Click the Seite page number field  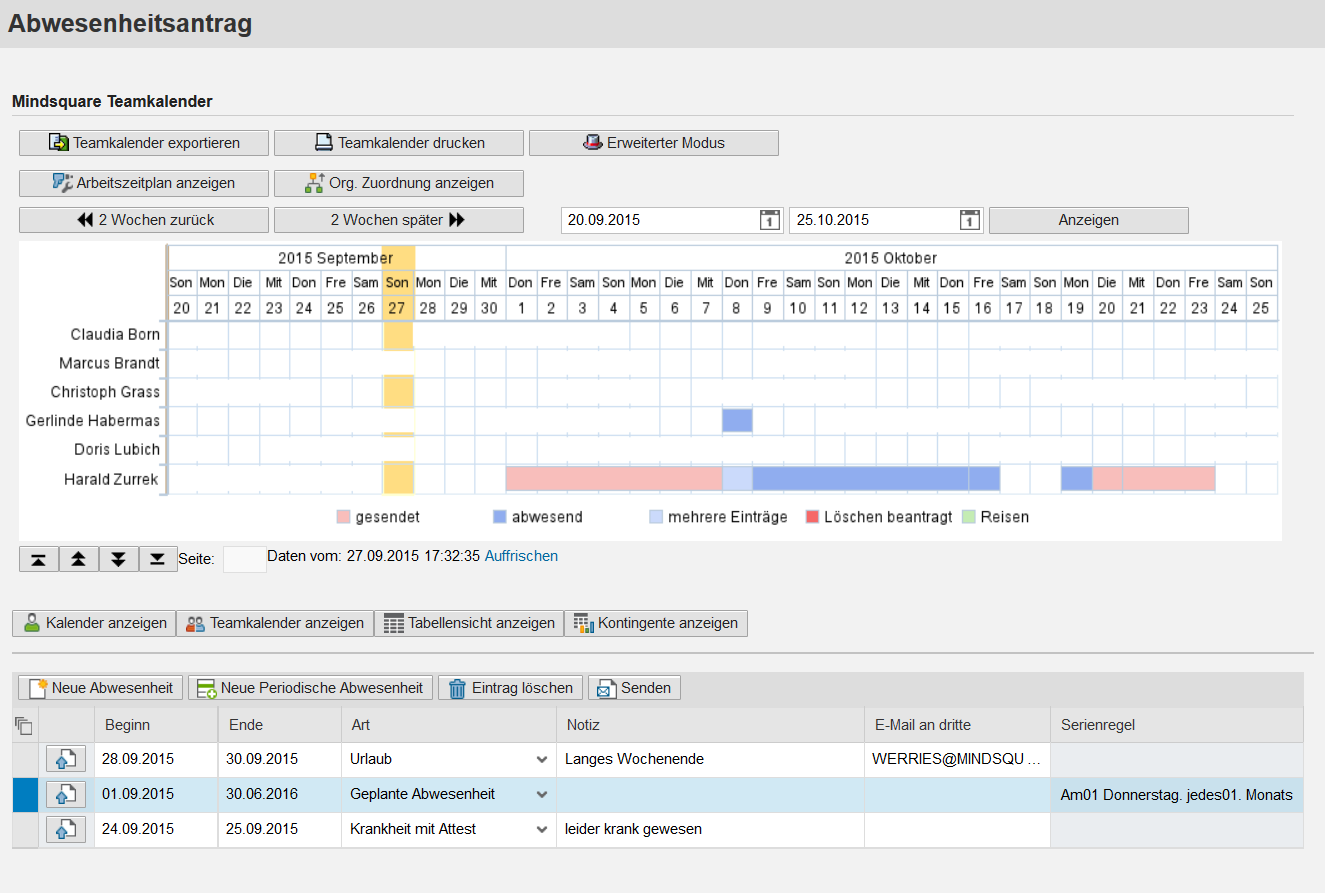coord(244,560)
